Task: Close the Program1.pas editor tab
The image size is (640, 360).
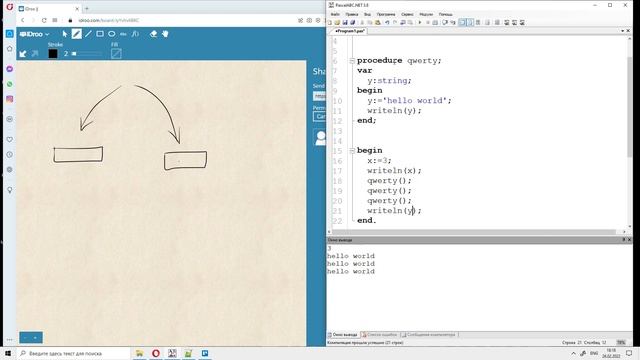Action: point(629,31)
